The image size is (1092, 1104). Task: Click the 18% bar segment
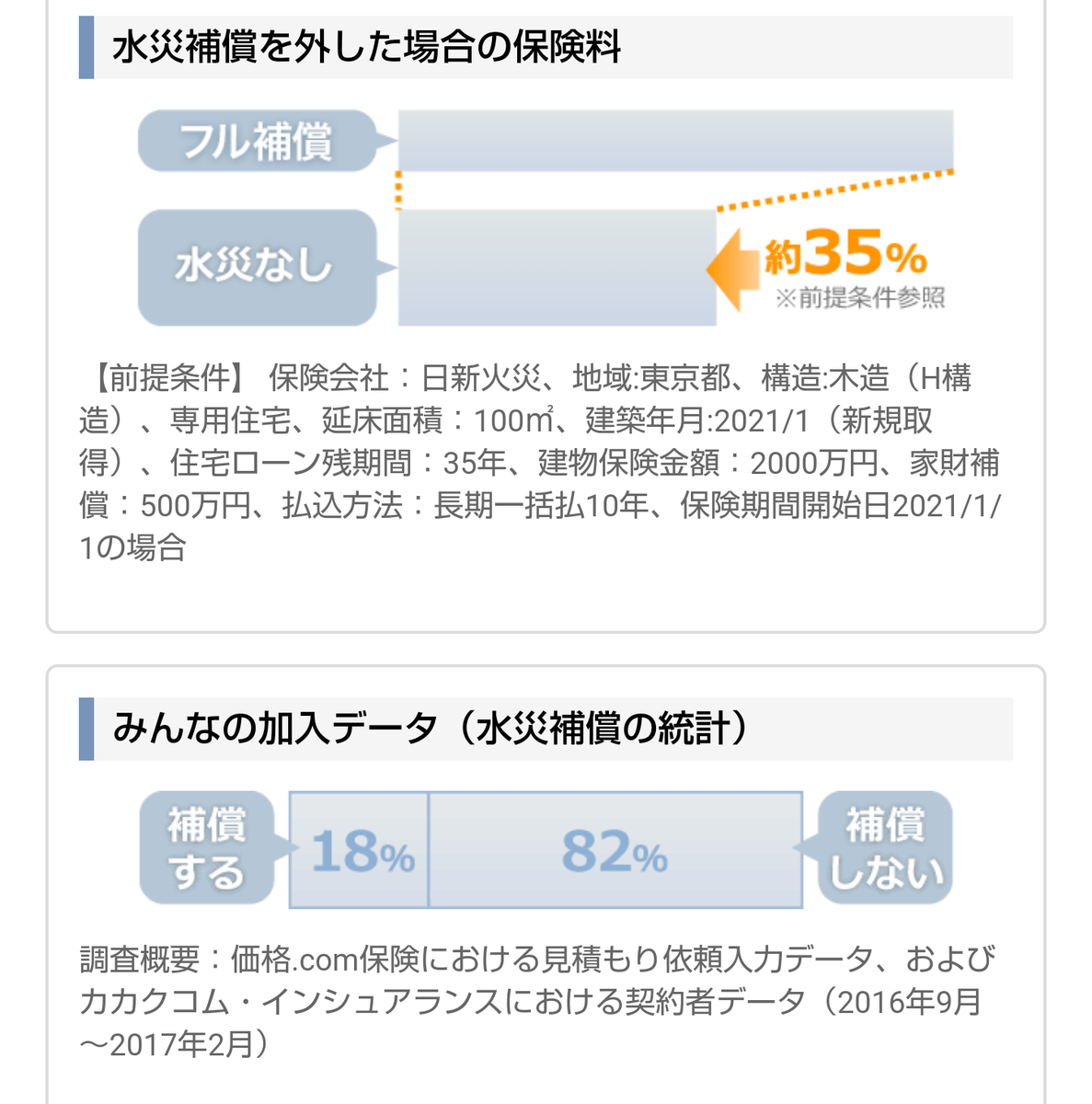(x=360, y=850)
